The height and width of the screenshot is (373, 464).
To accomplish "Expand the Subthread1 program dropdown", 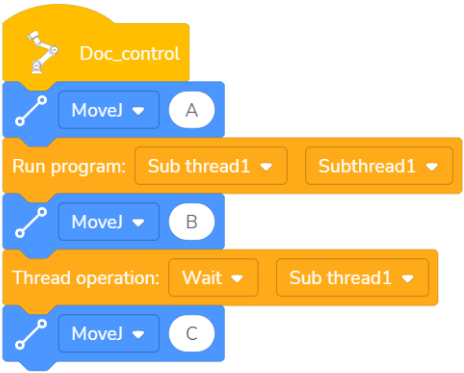I will click(379, 166).
